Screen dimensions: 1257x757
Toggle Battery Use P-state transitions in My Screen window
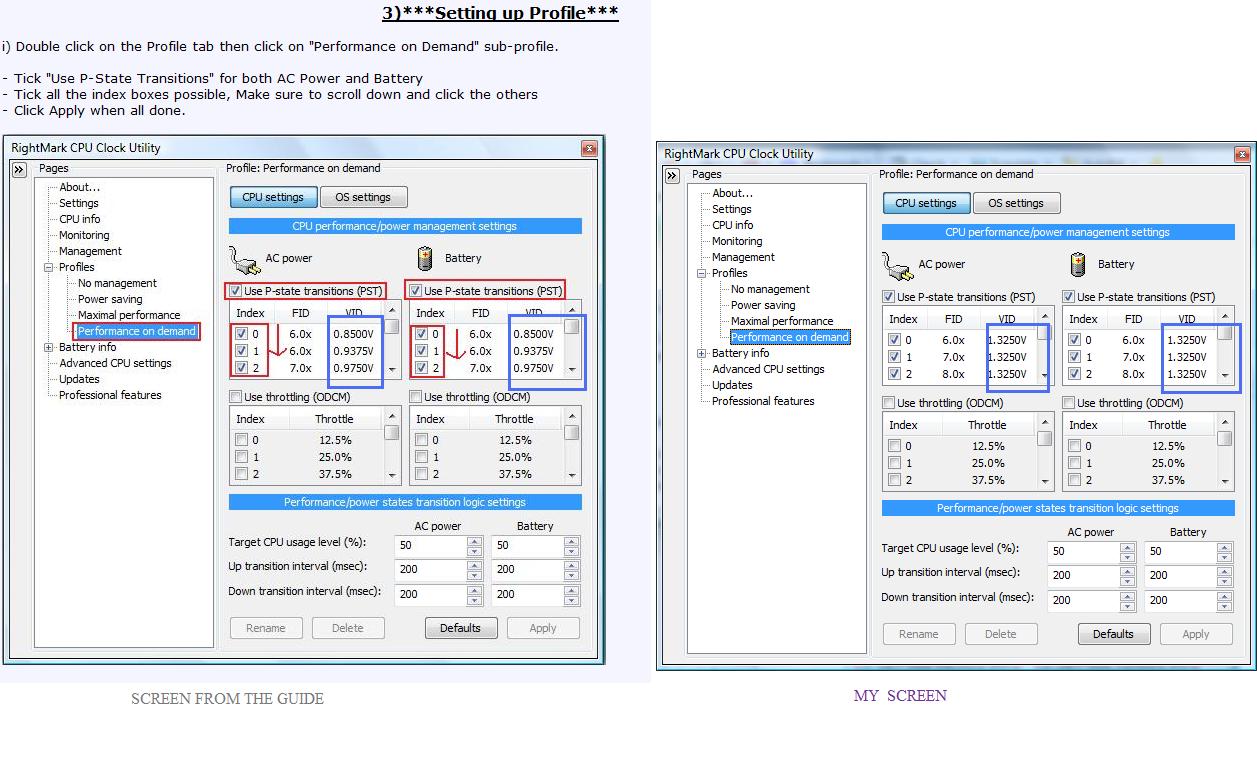[1069, 297]
